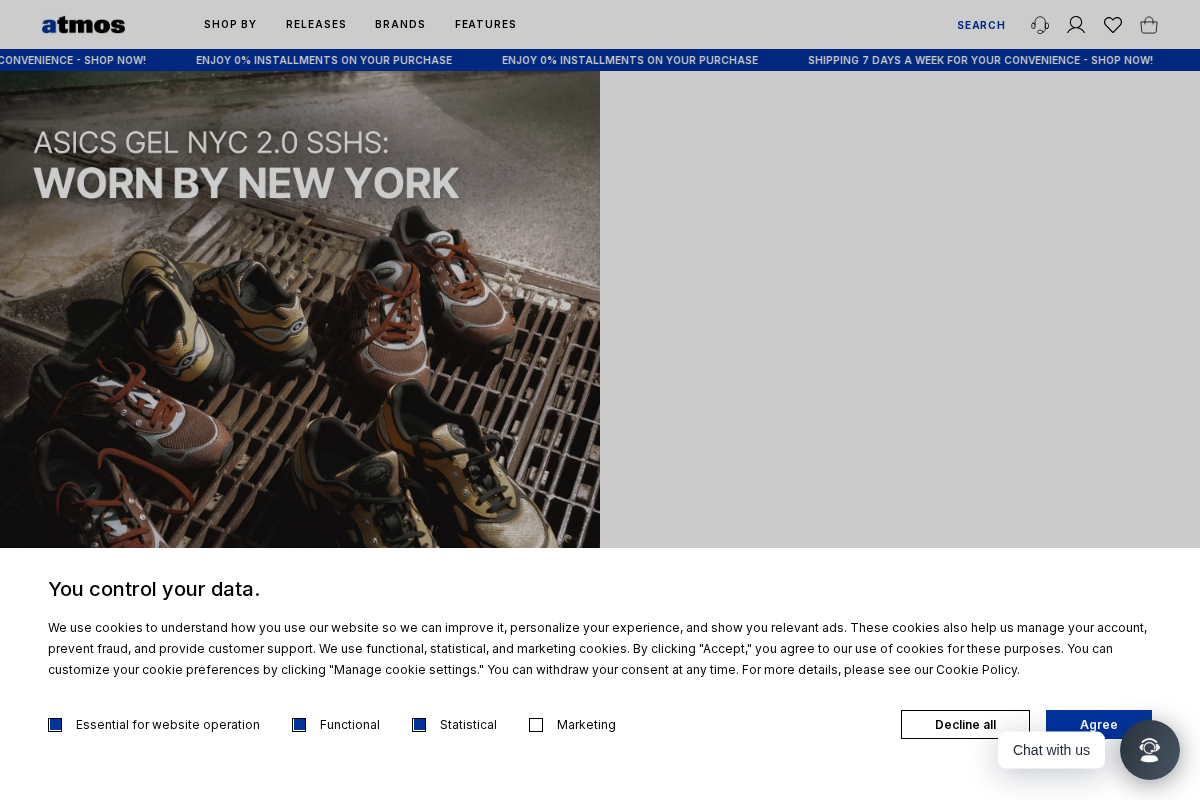Open the chat support bubble icon
The height and width of the screenshot is (800, 1200).
[x=1149, y=749]
